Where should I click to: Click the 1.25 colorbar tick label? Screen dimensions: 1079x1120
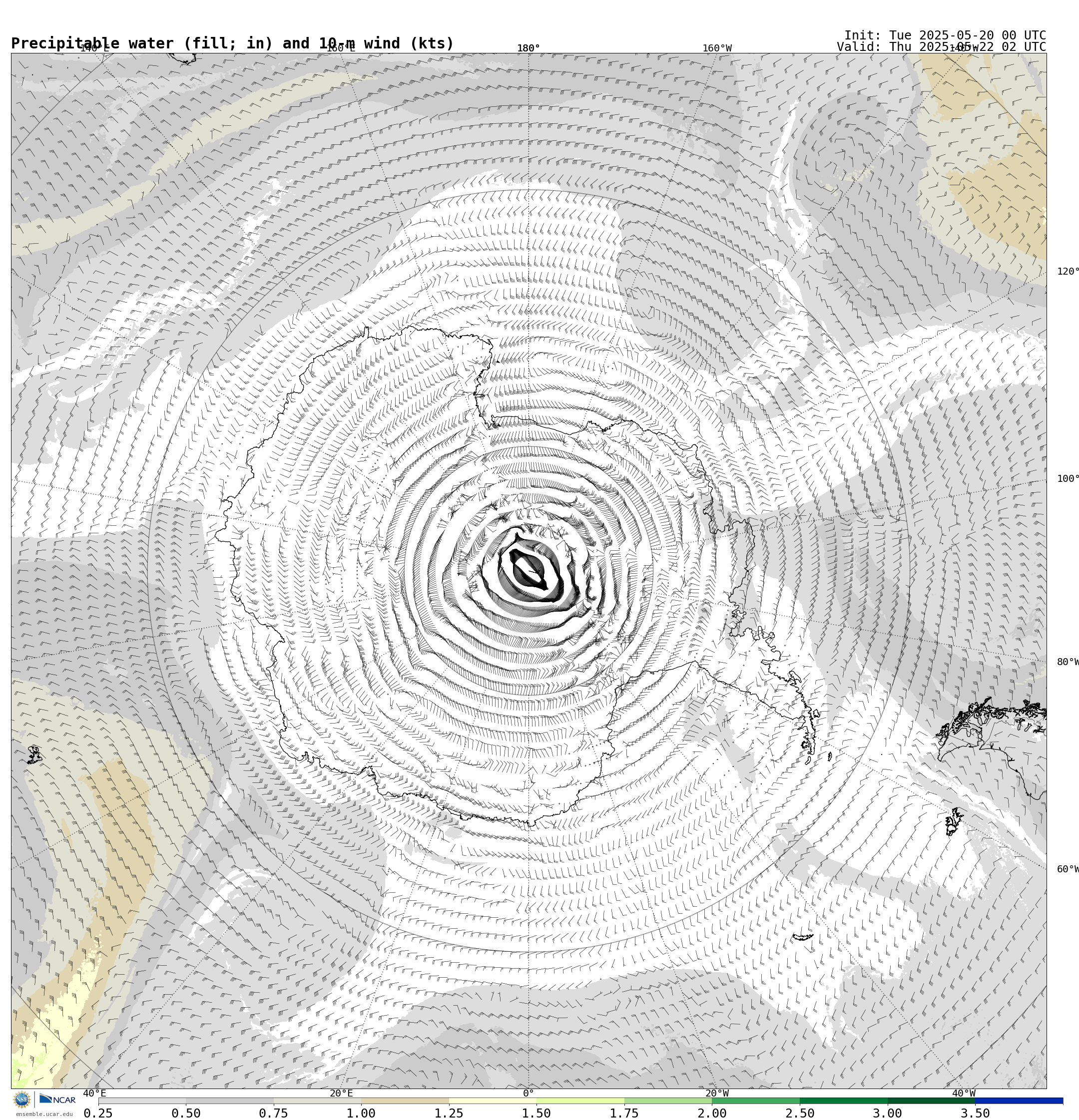(x=449, y=1113)
